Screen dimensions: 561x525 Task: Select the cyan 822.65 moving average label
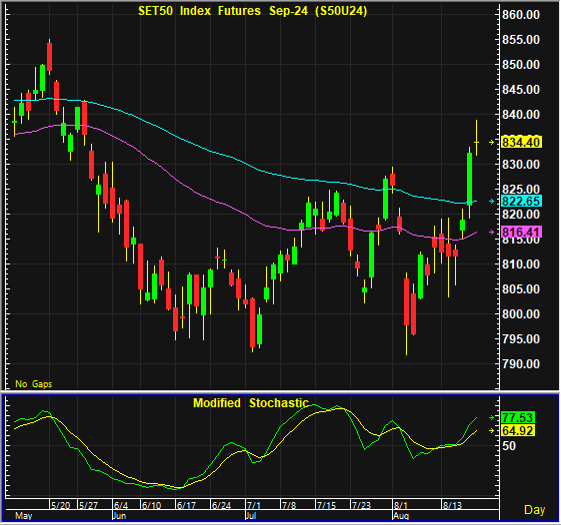[x=521, y=201]
